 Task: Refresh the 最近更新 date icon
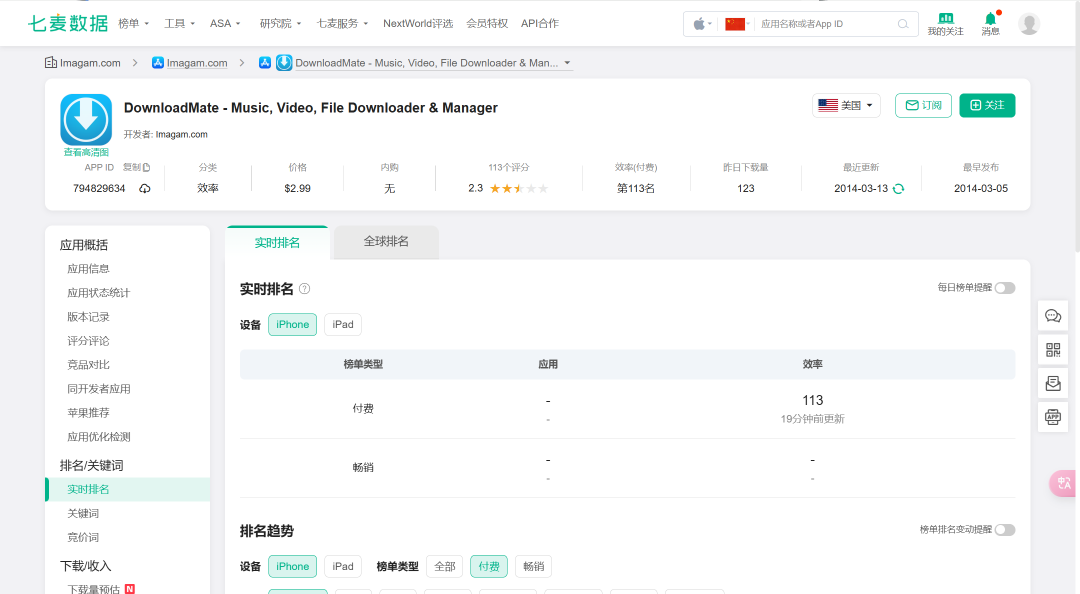pyautogui.click(x=898, y=189)
